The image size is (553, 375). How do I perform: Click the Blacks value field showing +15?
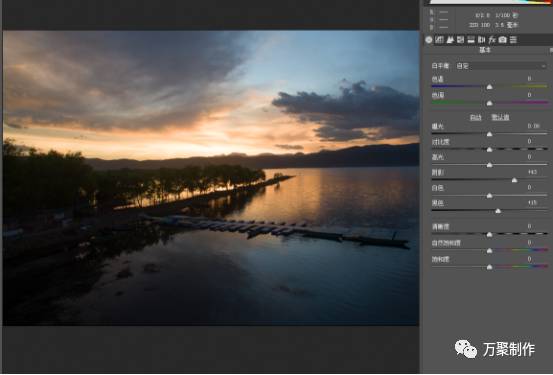532,203
